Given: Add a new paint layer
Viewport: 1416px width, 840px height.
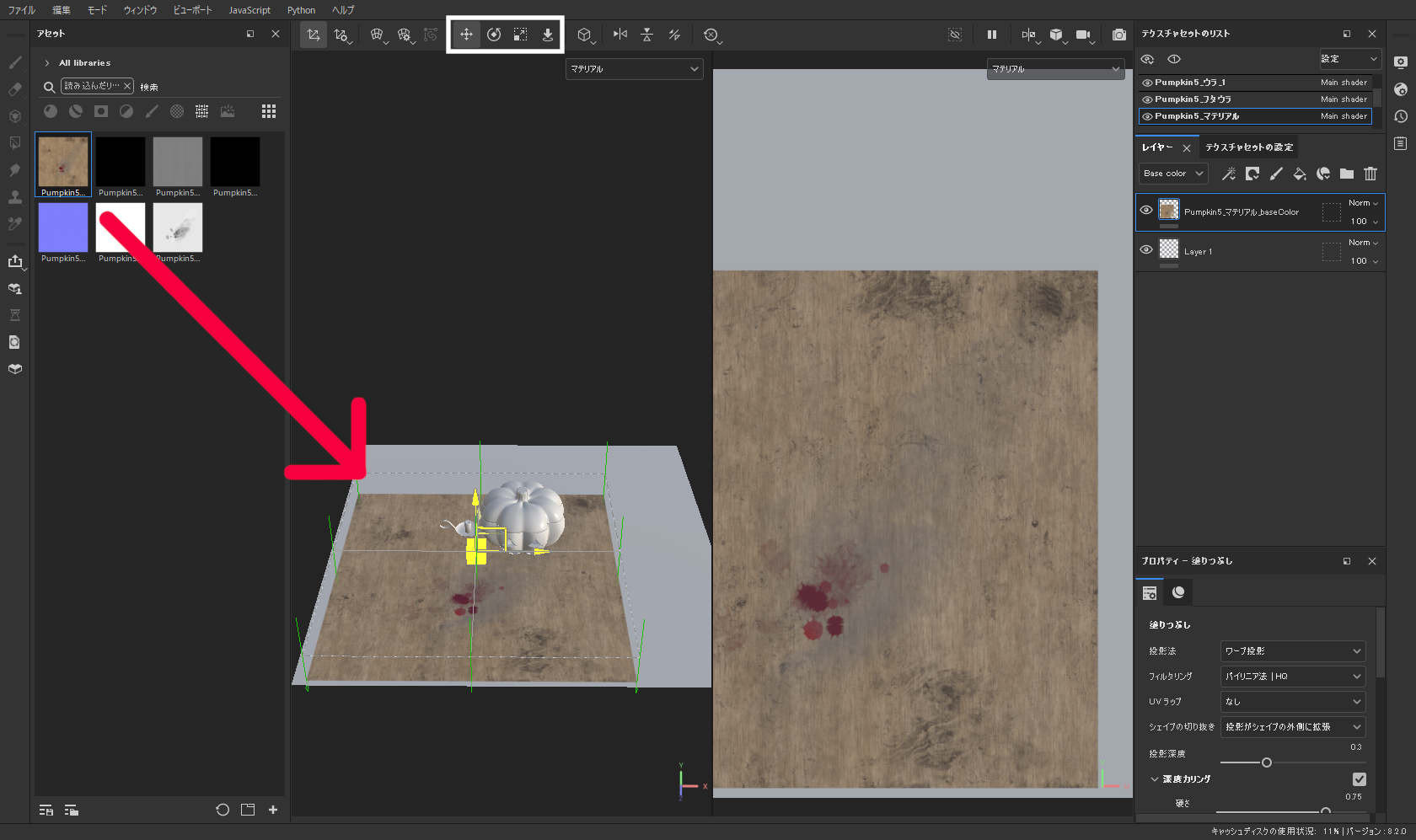Looking at the screenshot, I should 1276,174.
